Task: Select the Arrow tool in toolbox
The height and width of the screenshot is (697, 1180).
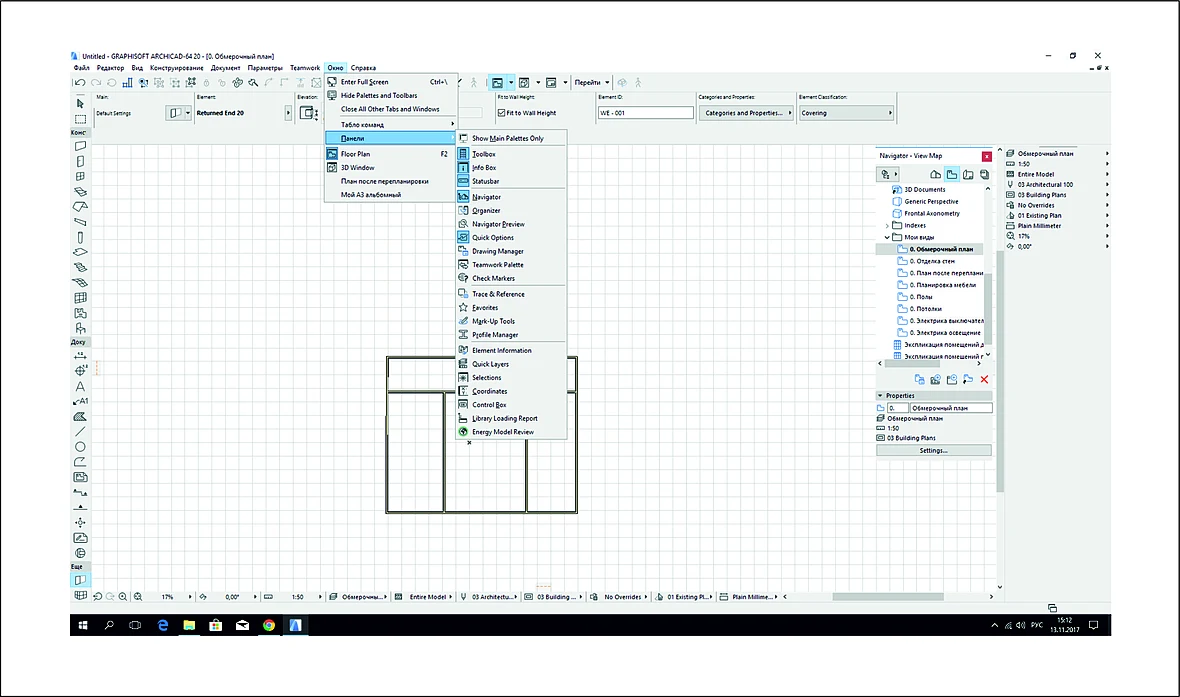Action: (80, 103)
